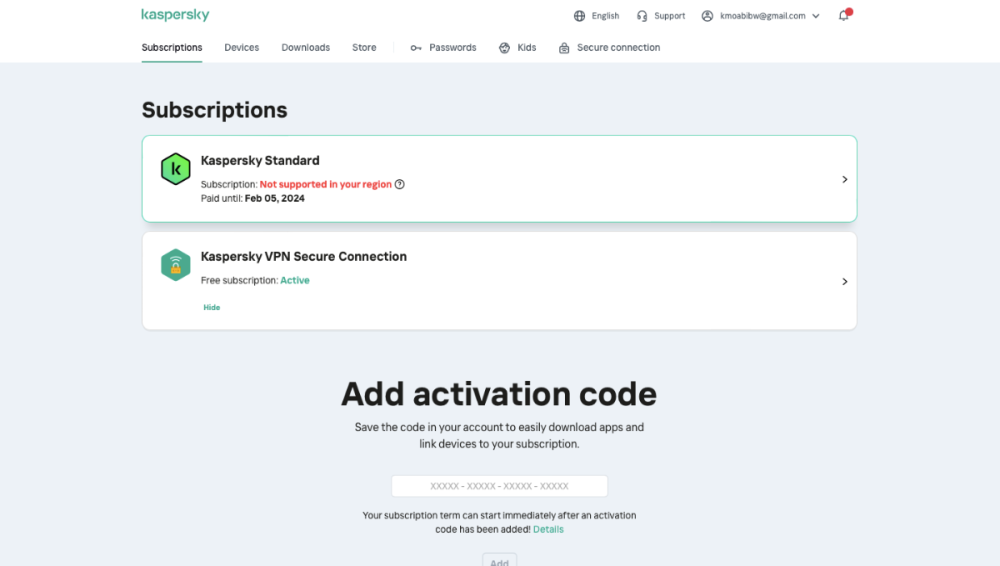
Task: Go to the Store tab
Action: 364,48
